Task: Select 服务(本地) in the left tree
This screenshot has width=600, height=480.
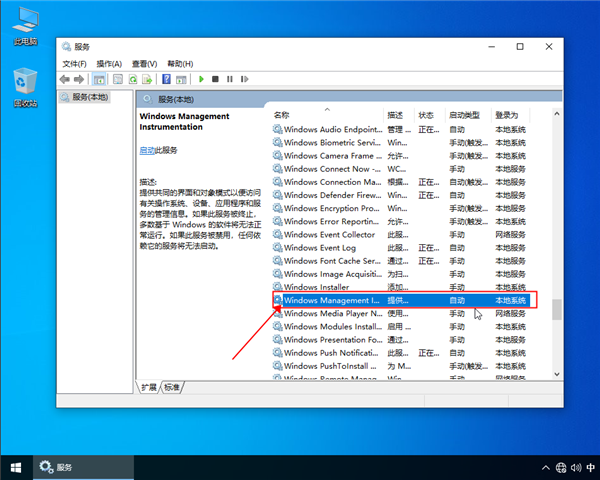Action: click(x=84, y=98)
